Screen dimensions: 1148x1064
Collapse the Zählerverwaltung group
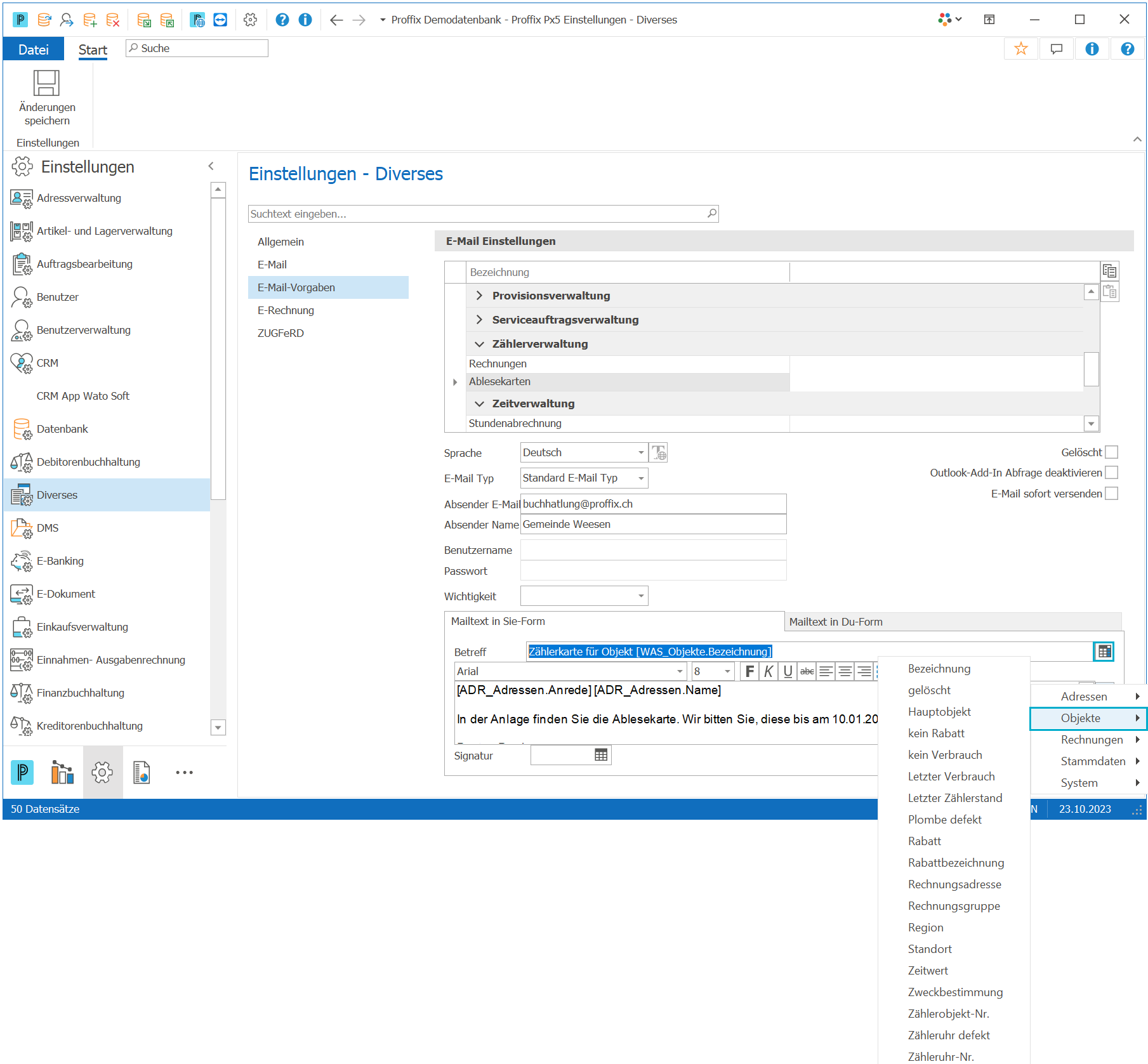click(479, 344)
